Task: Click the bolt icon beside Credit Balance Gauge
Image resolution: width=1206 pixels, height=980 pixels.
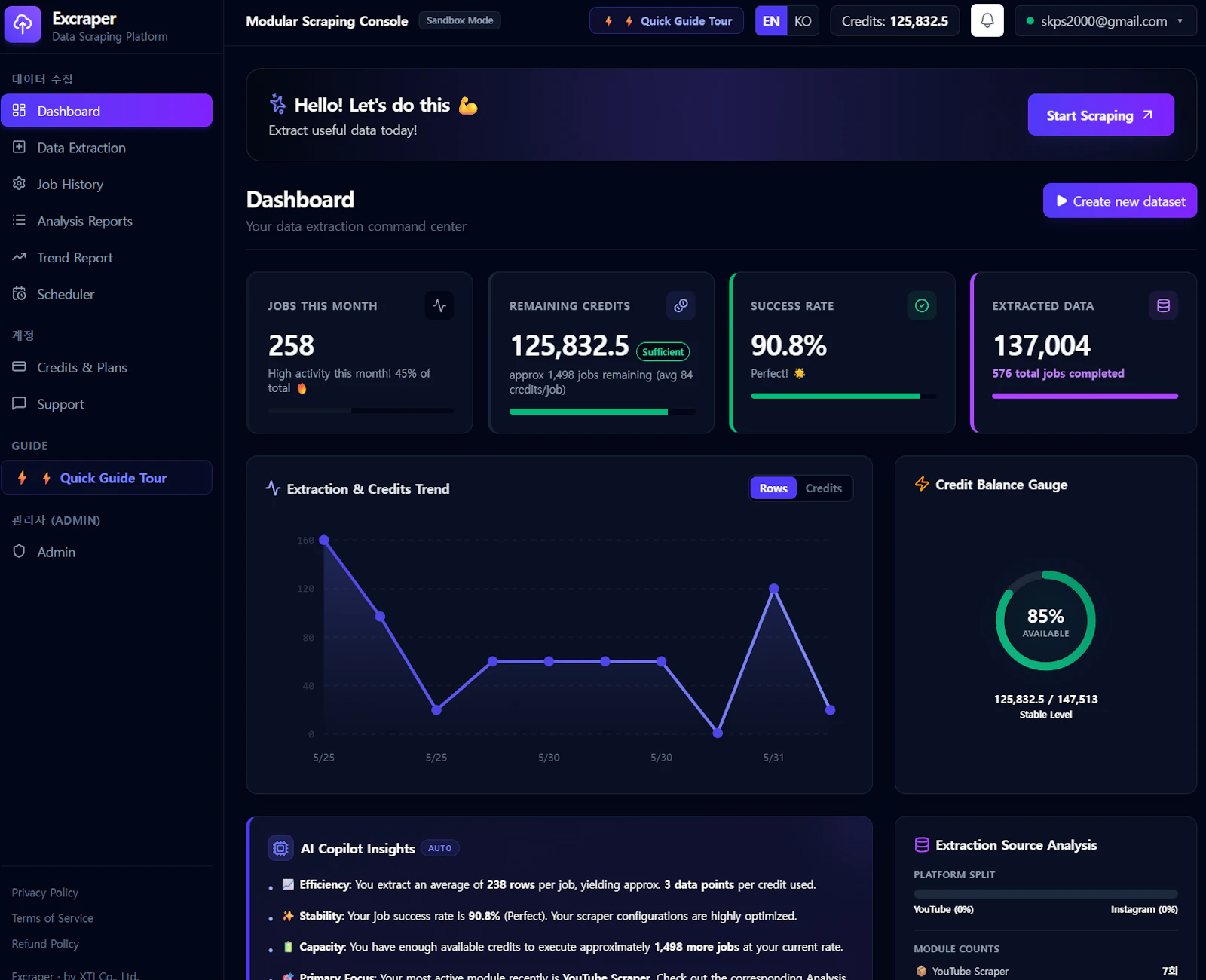Action: pyautogui.click(x=922, y=484)
